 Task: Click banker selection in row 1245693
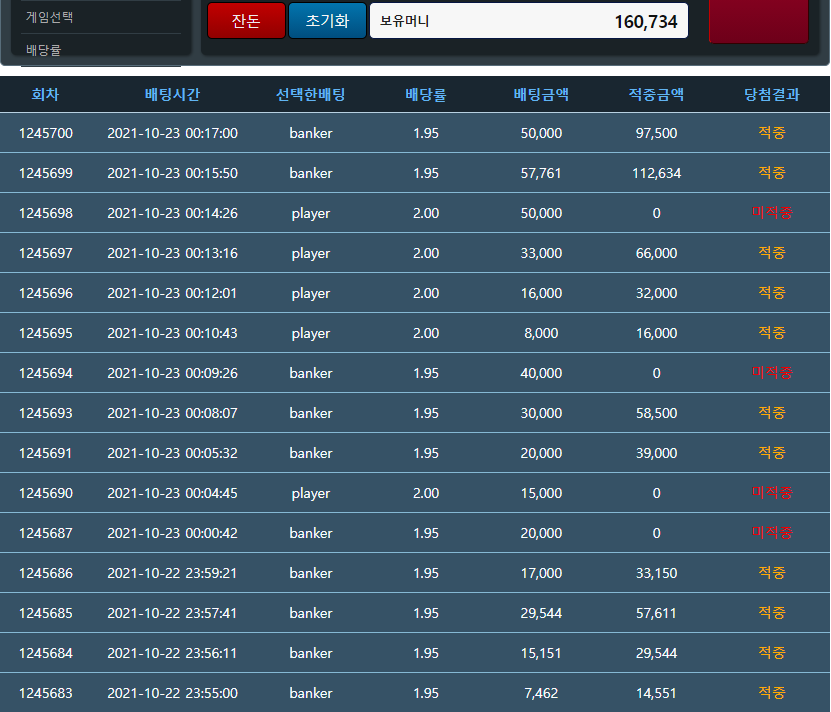click(311, 414)
